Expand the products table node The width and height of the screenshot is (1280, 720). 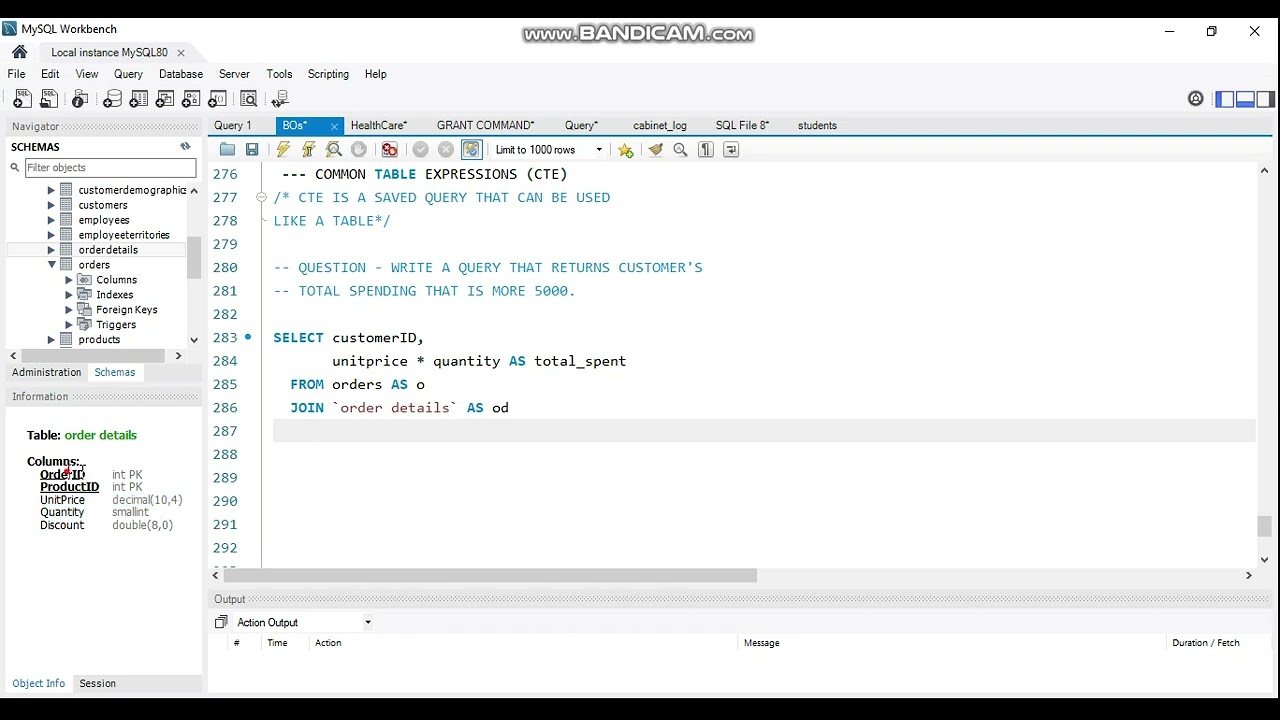pyautogui.click(x=51, y=340)
